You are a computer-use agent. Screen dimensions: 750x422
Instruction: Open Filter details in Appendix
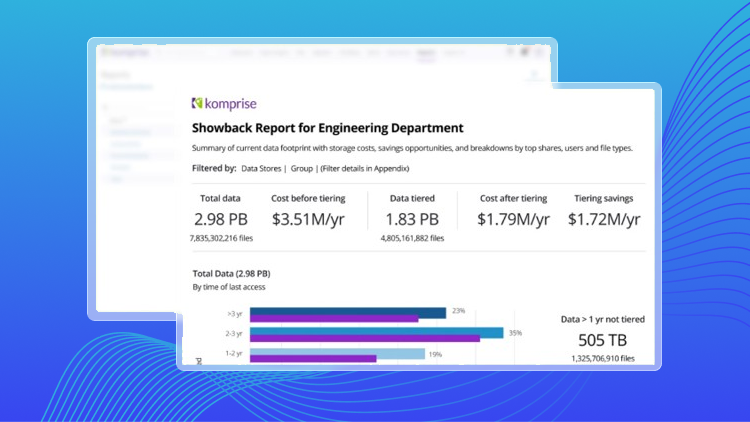coord(365,168)
